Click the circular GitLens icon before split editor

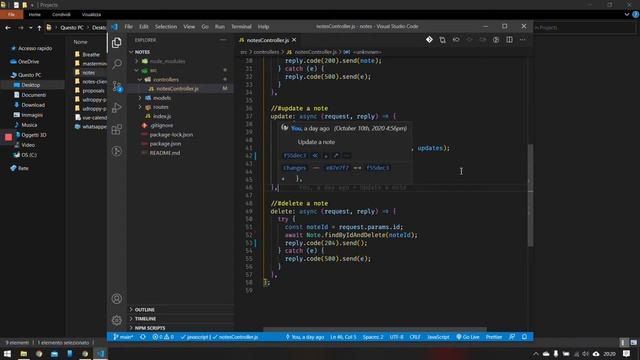click(x=496, y=40)
